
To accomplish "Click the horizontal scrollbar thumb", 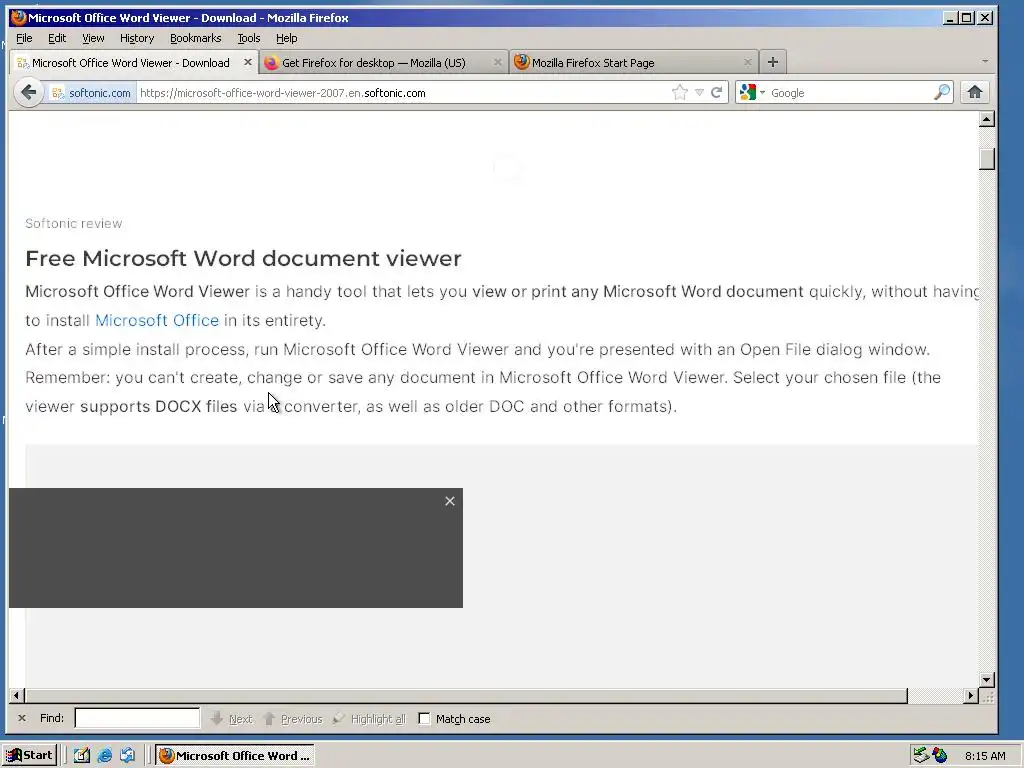I will tap(466, 696).
